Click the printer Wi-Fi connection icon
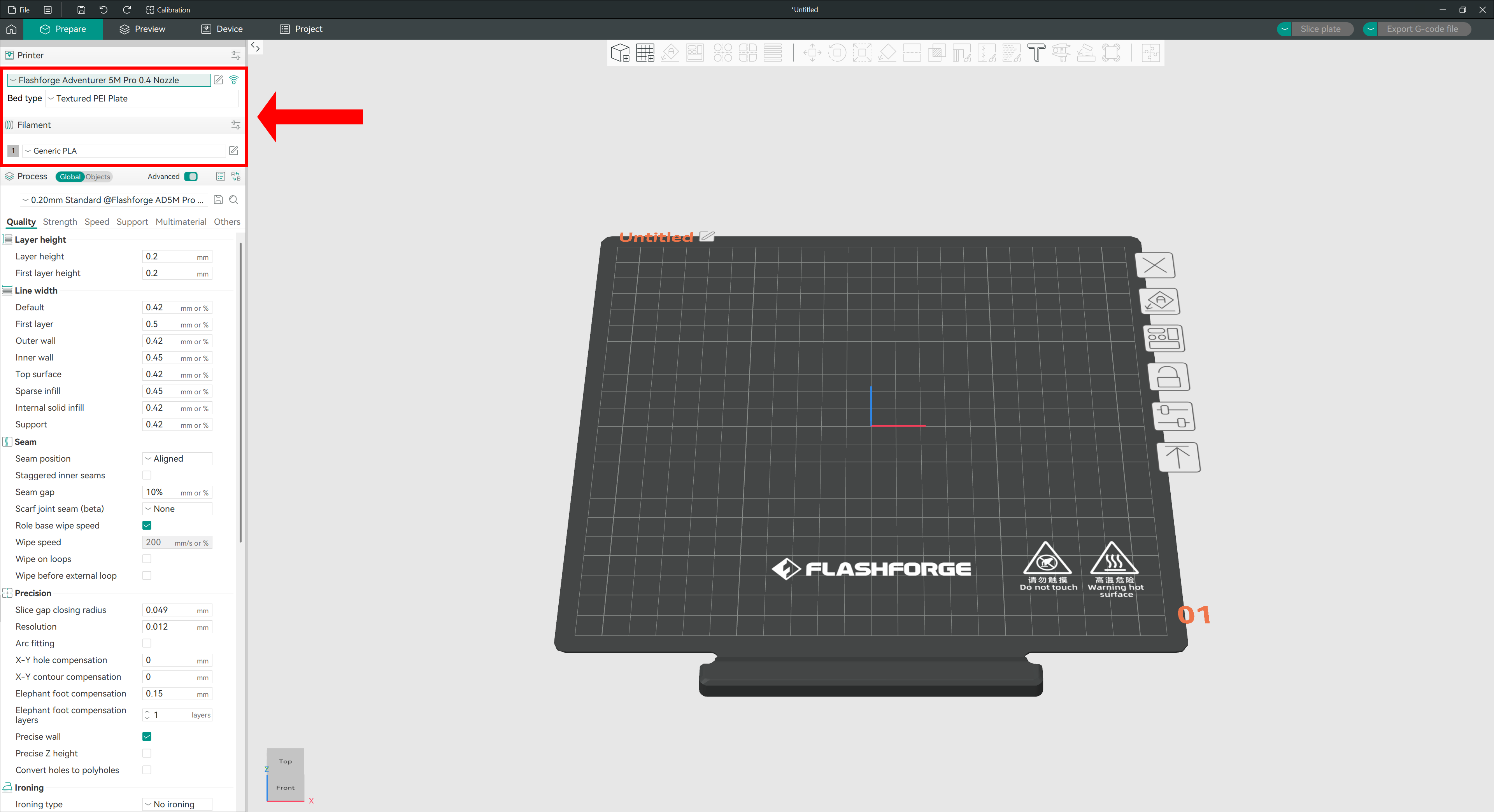The height and width of the screenshot is (812, 1494). pyautogui.click(x=234, y=80)
